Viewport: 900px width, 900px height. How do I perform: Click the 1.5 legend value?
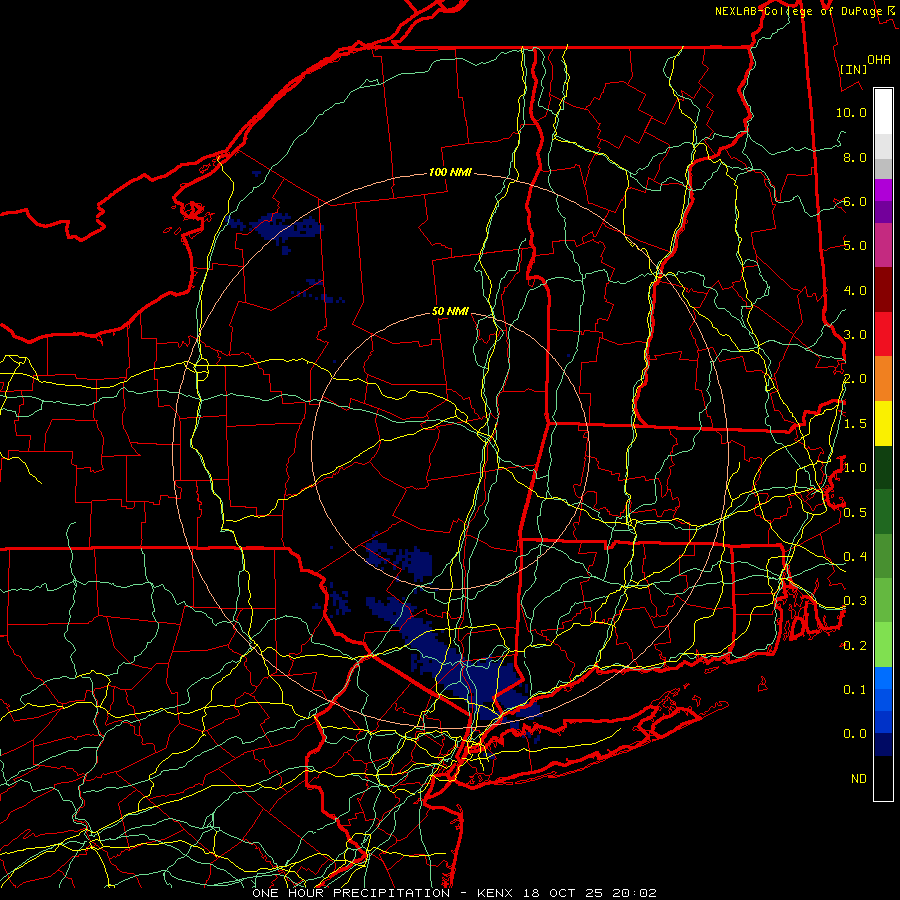point(855,424)
